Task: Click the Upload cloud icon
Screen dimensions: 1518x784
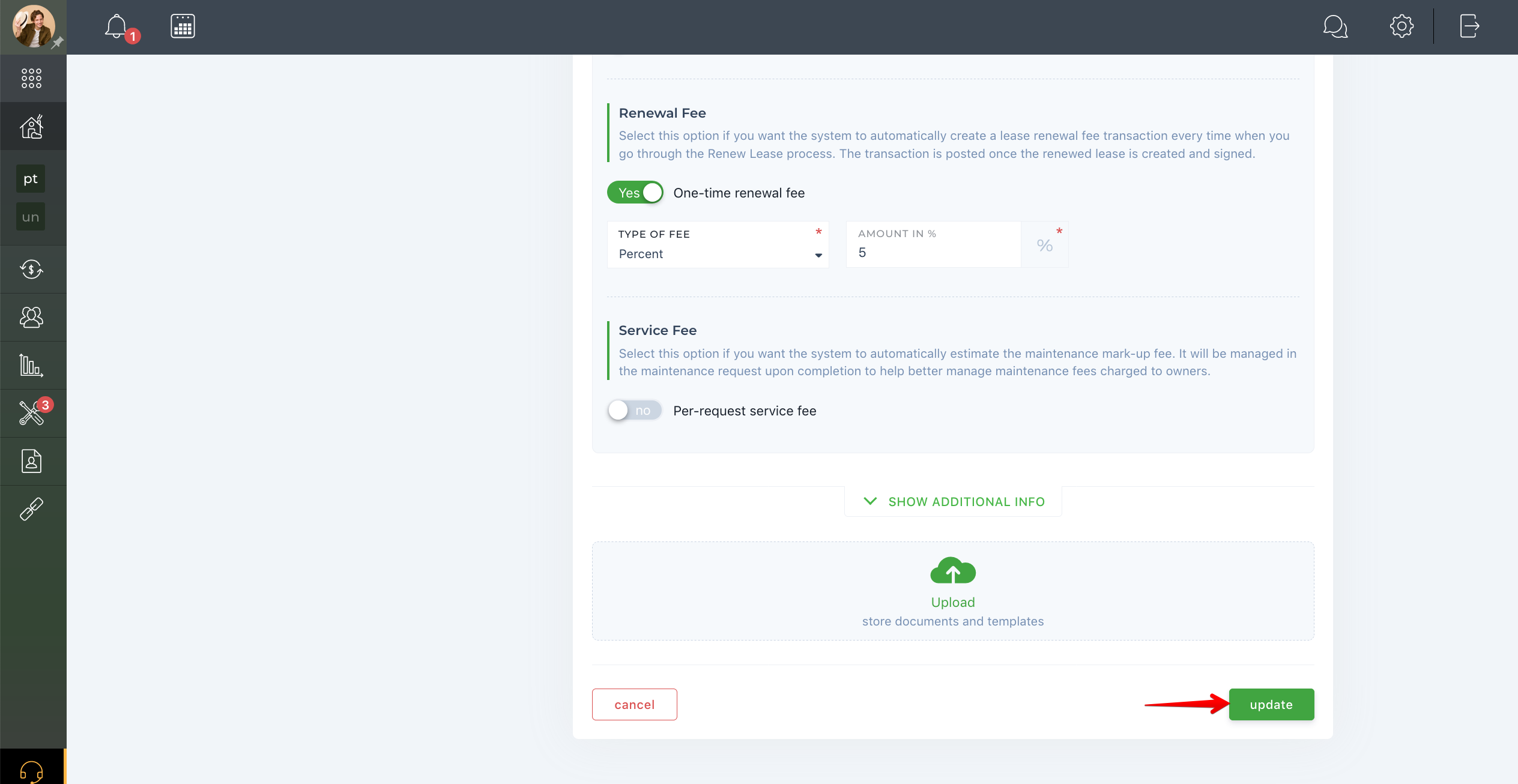Action: pos(953,571)
